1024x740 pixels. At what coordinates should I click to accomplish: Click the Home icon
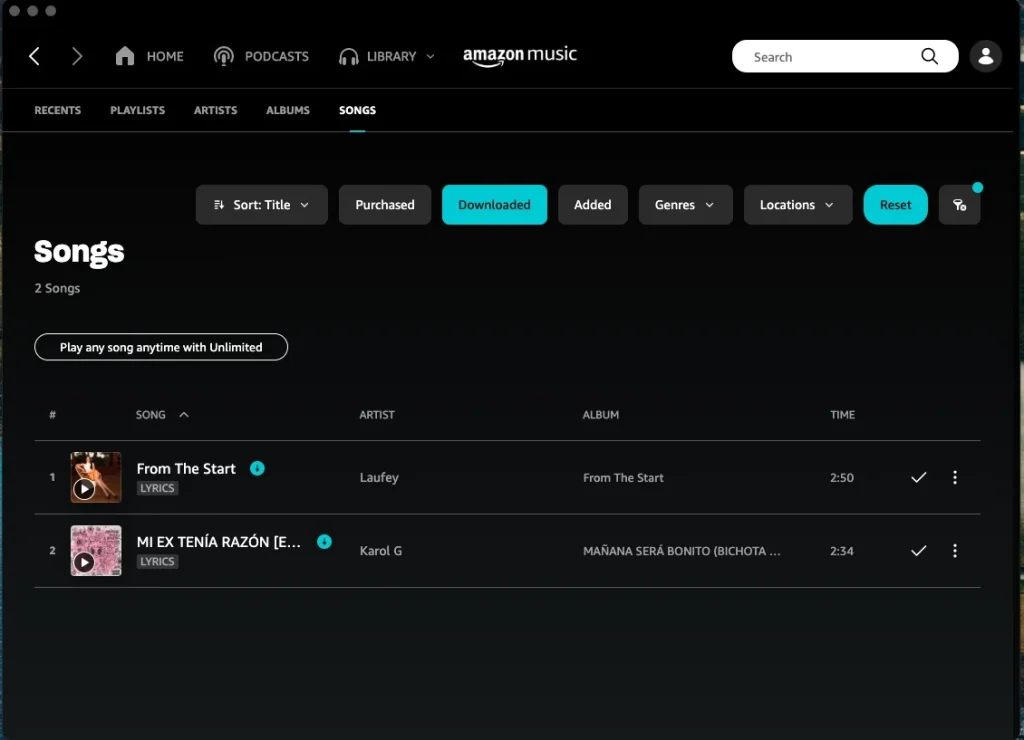click(x=124, y=56)
